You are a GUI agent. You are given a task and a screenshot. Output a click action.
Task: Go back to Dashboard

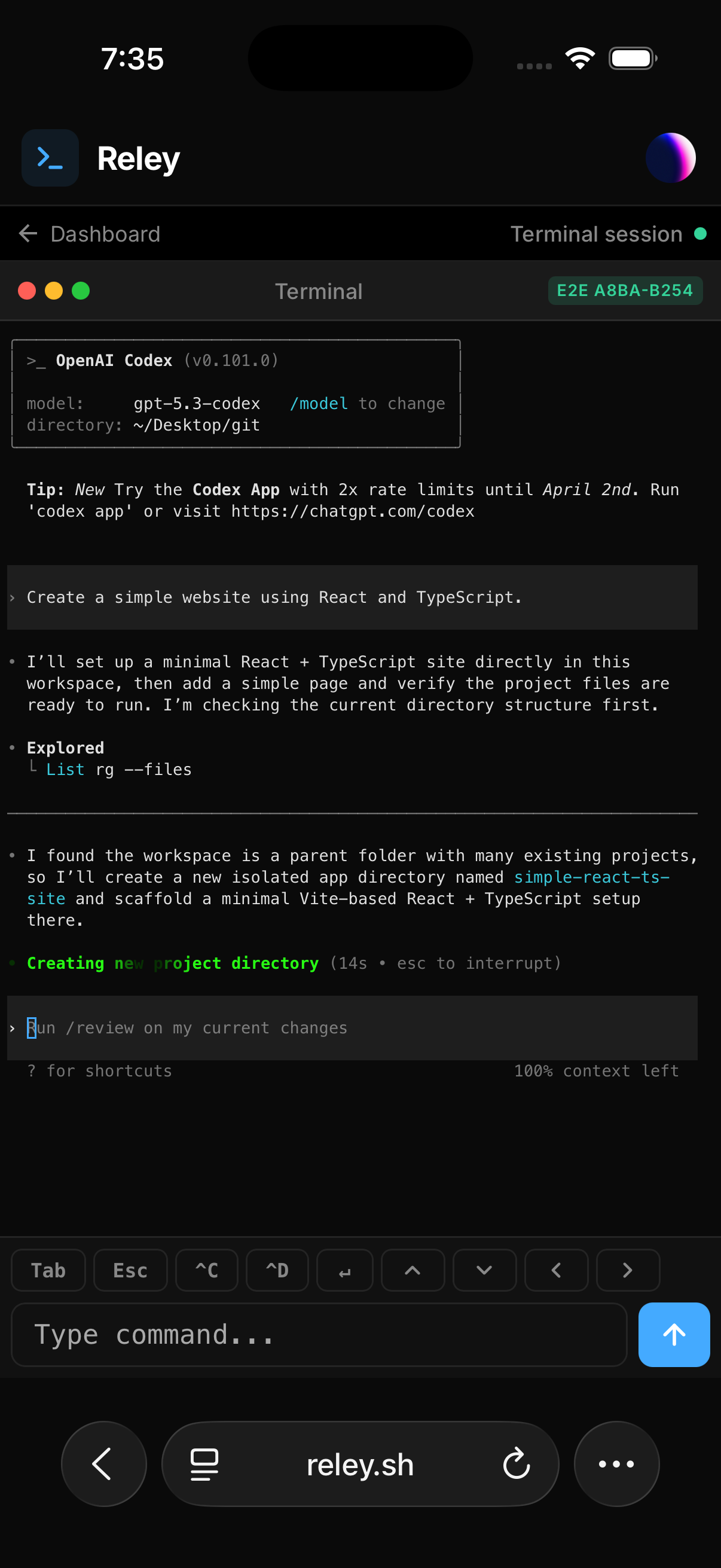tap(90, 234)
